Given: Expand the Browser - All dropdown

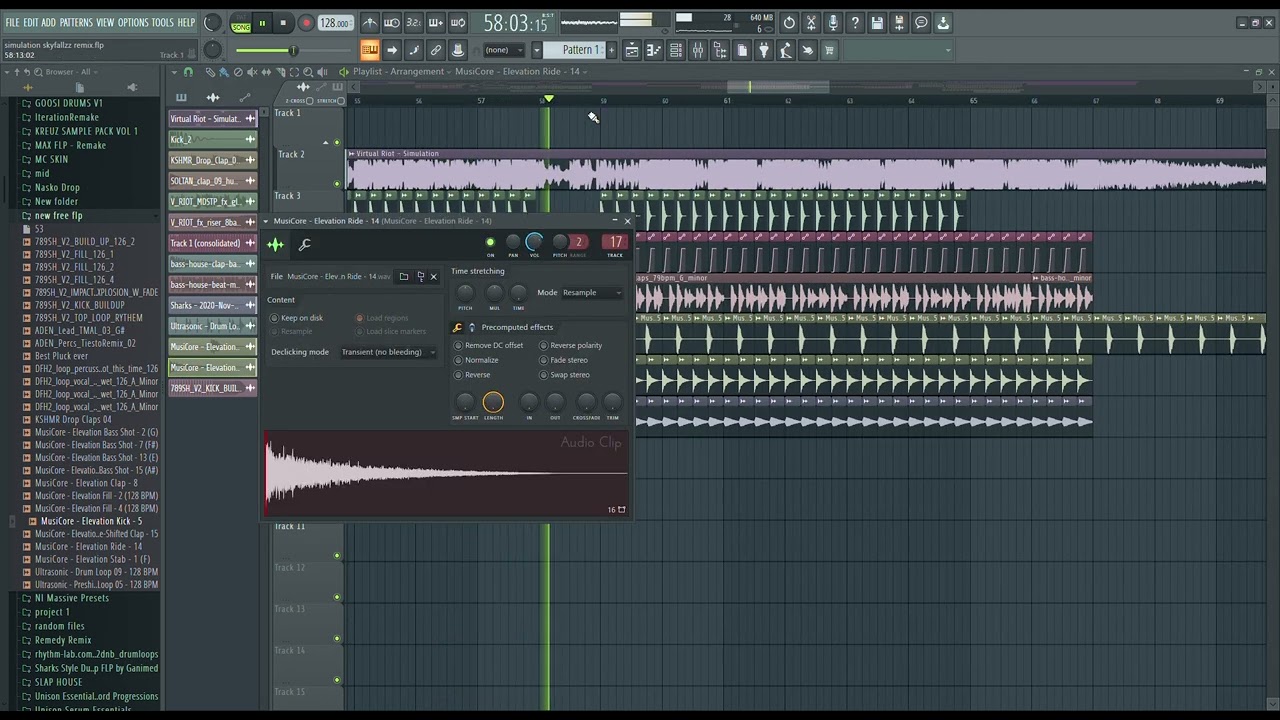Looking at the screenshot, I should [x=74, y=72].
